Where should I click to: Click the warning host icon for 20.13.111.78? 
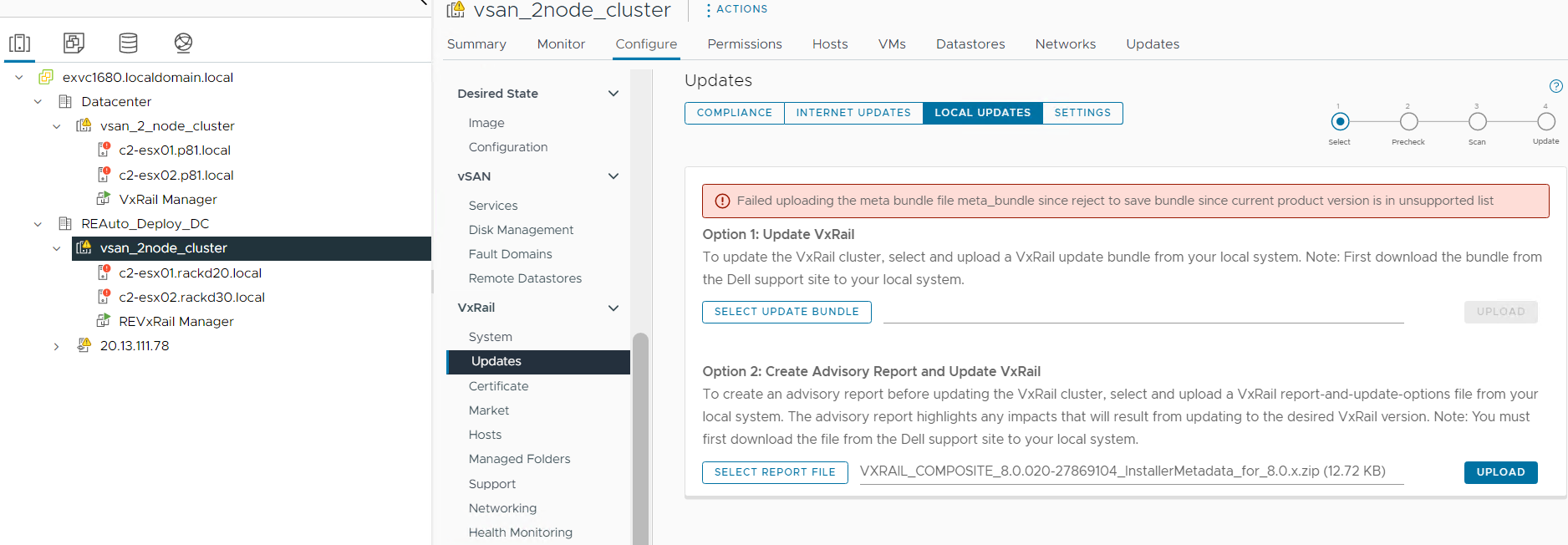pos(84,345)
